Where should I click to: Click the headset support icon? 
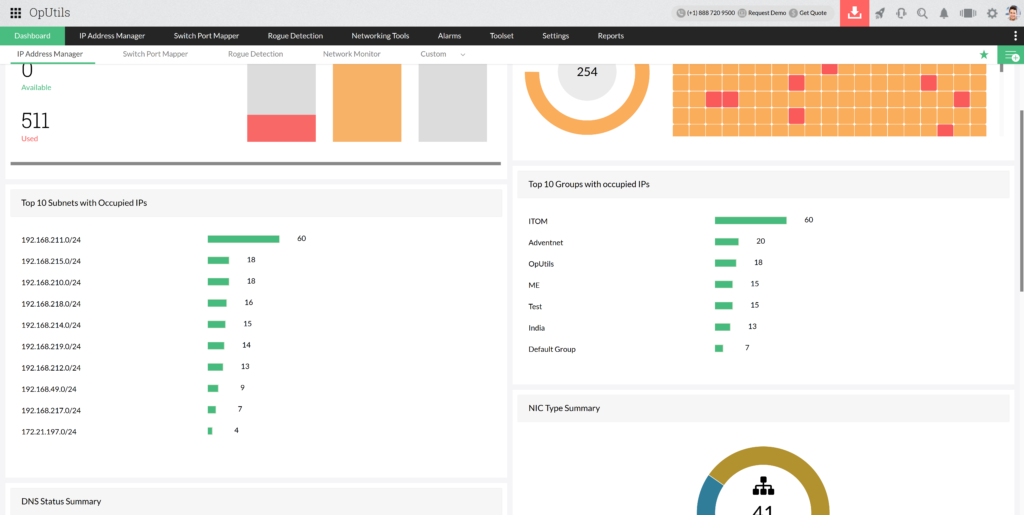point(901,13)
